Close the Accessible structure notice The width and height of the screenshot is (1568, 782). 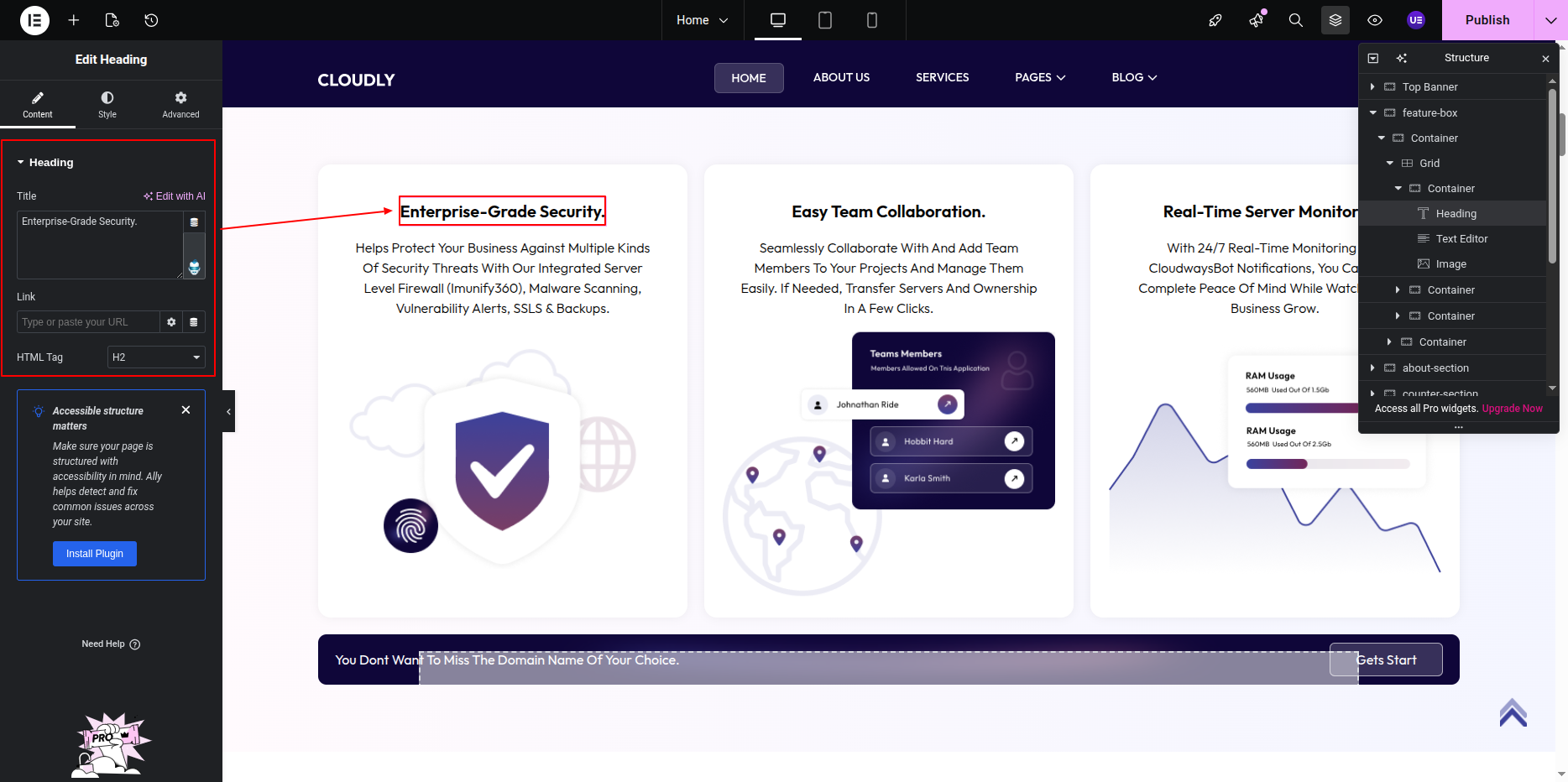186,410
